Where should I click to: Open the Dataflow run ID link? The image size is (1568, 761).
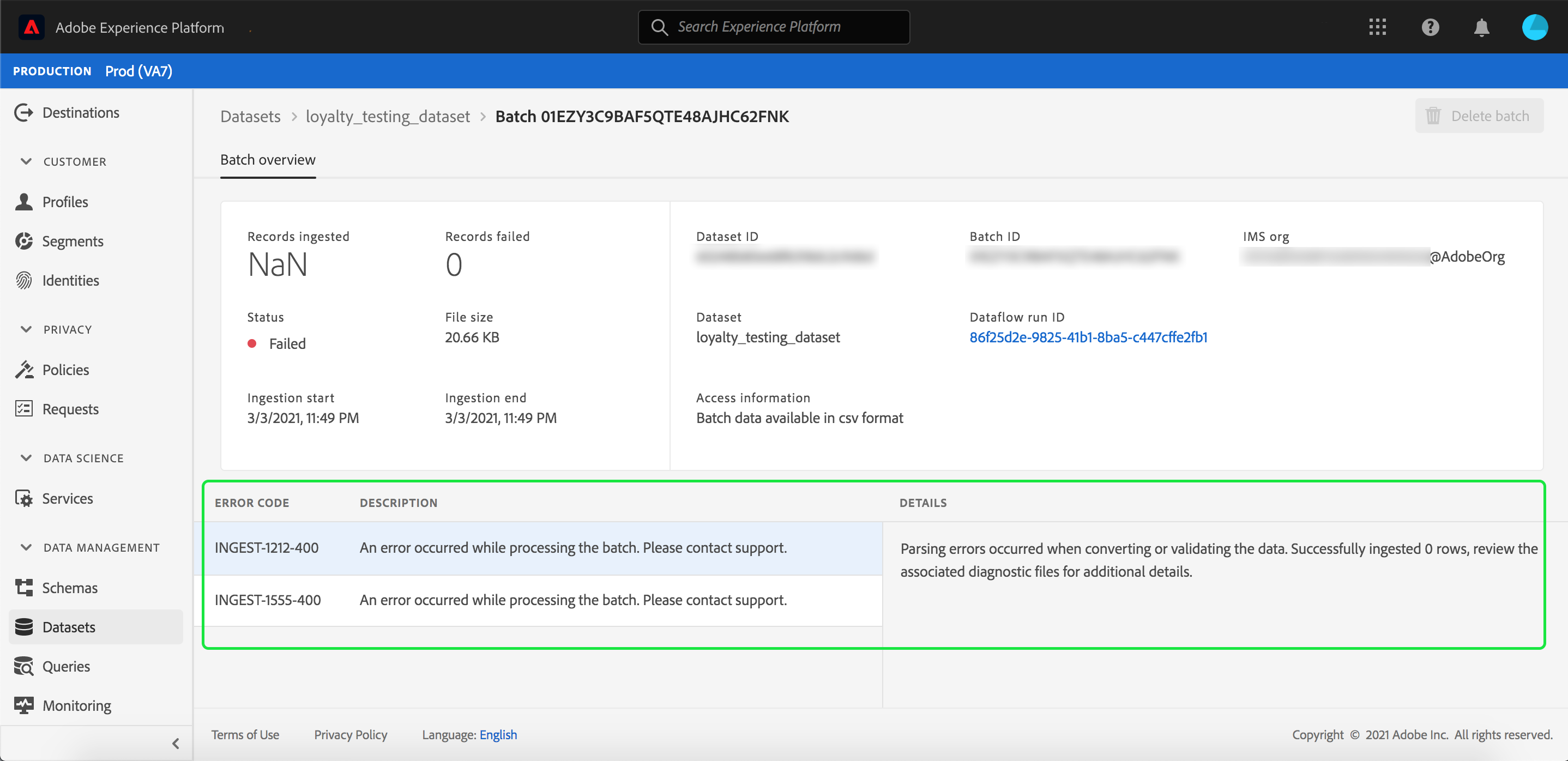1088,337
